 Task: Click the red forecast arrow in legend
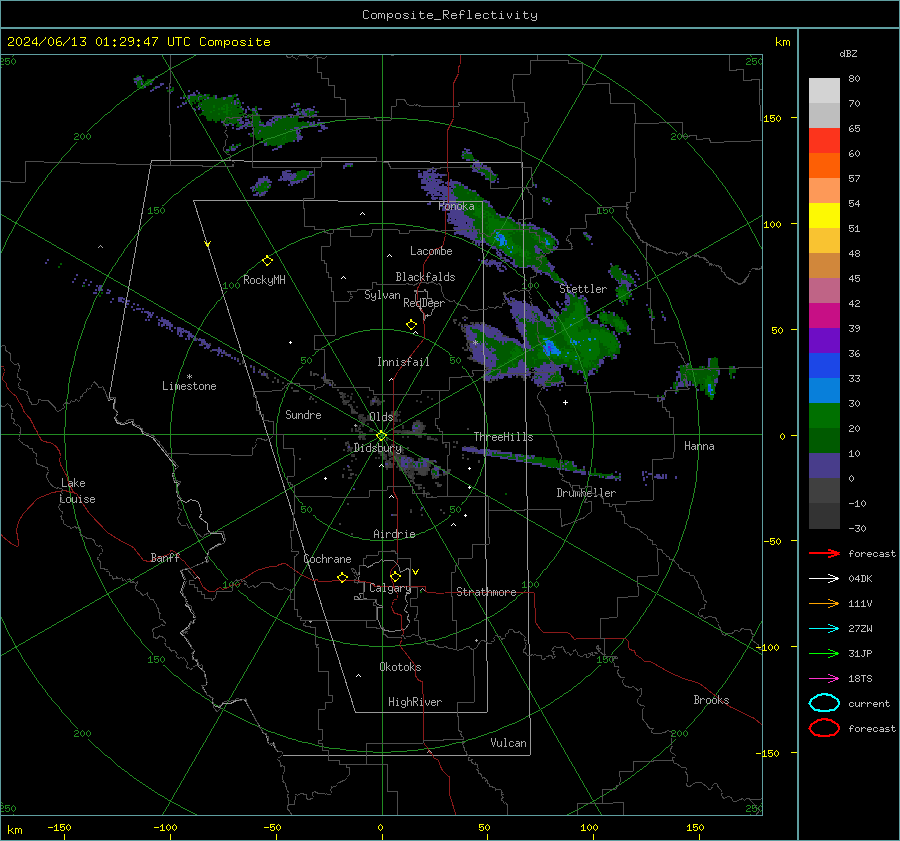click(824, 553)
